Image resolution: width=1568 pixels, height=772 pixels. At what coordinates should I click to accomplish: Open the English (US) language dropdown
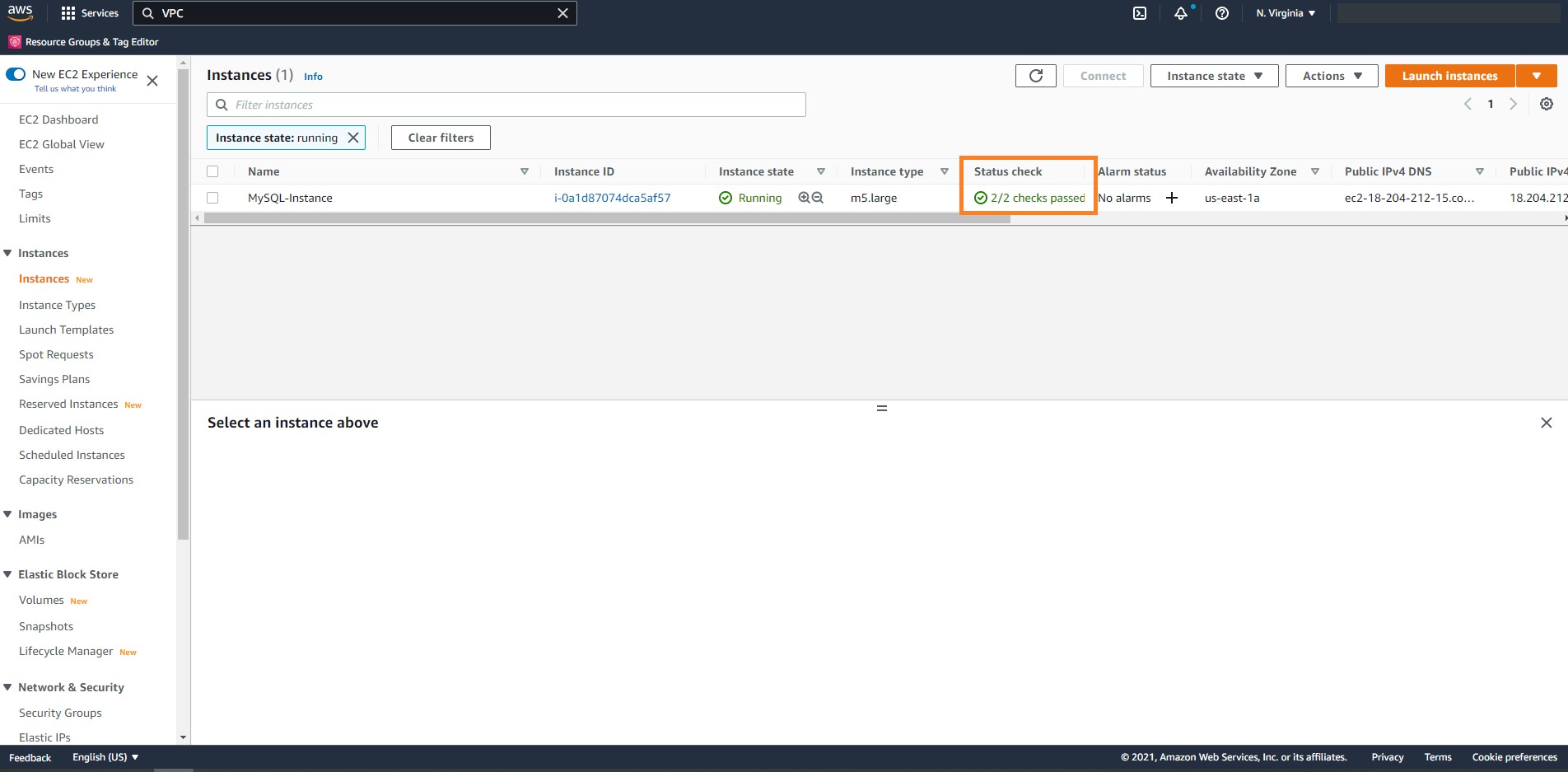pyautogui.click(x=105, y=757)
